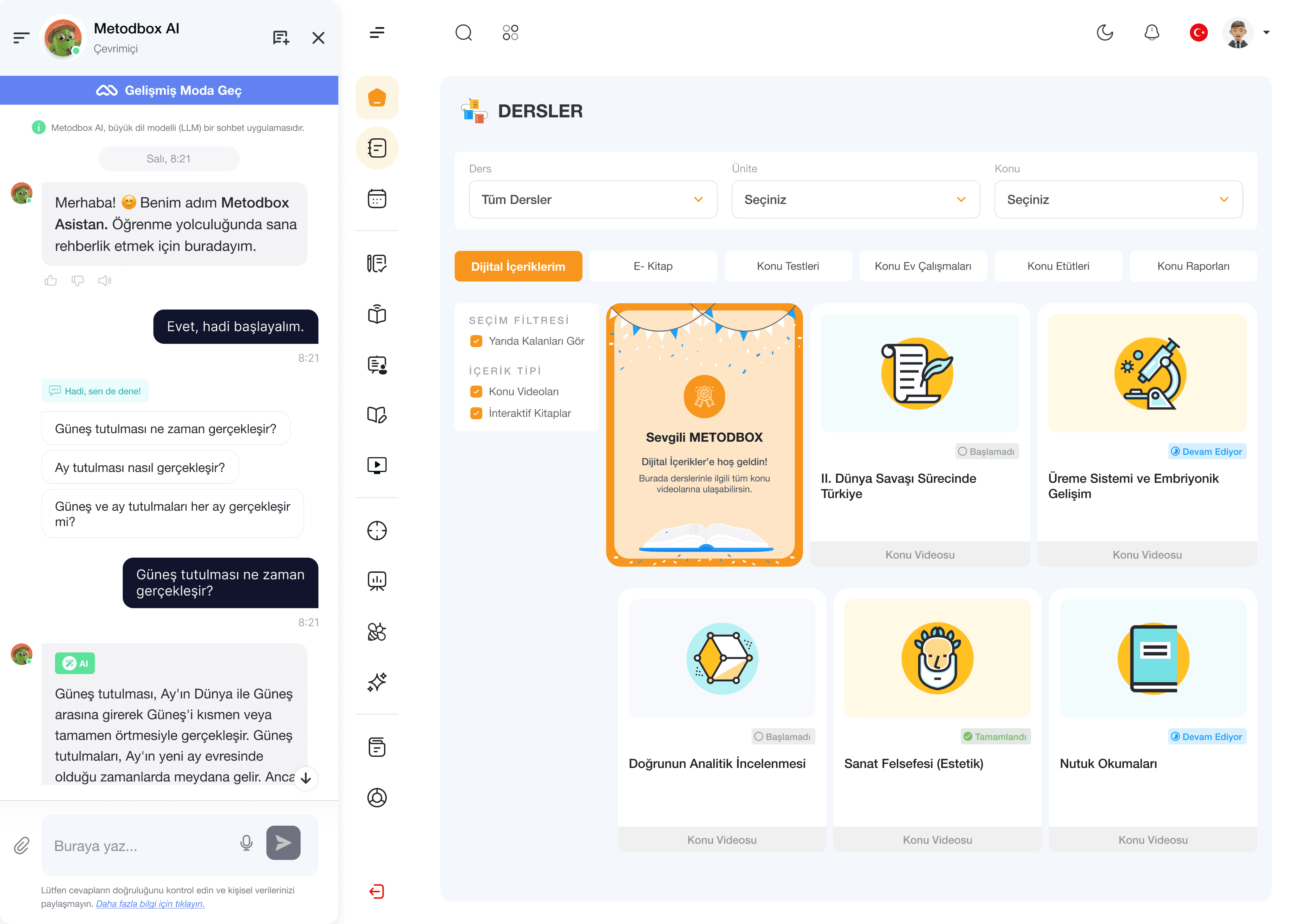Screen dimensions: 1299x924
Task: Click the attachment paperclip icon
Action: point(22,845)
